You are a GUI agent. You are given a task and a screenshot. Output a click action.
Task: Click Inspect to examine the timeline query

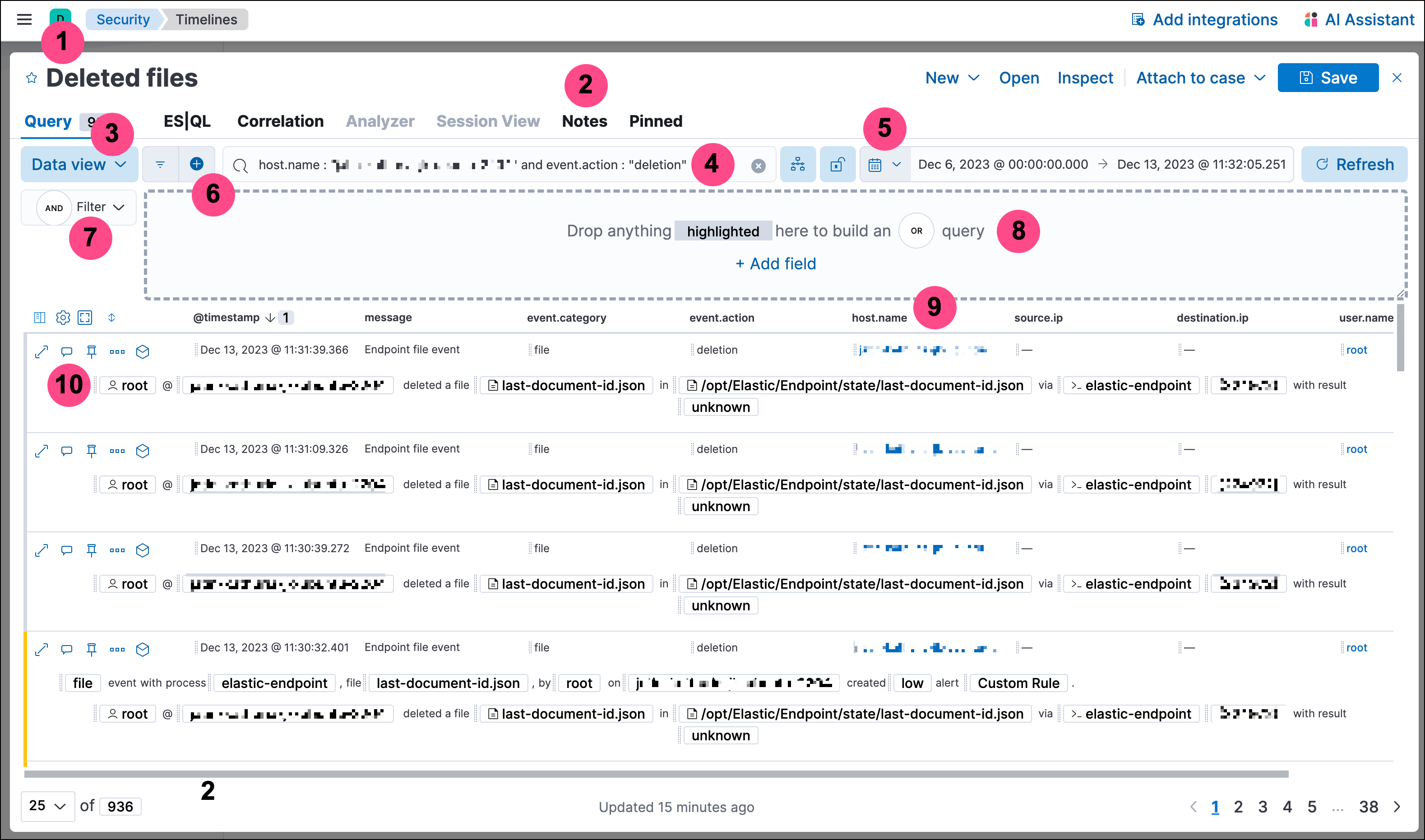(x=1085, y=78)
